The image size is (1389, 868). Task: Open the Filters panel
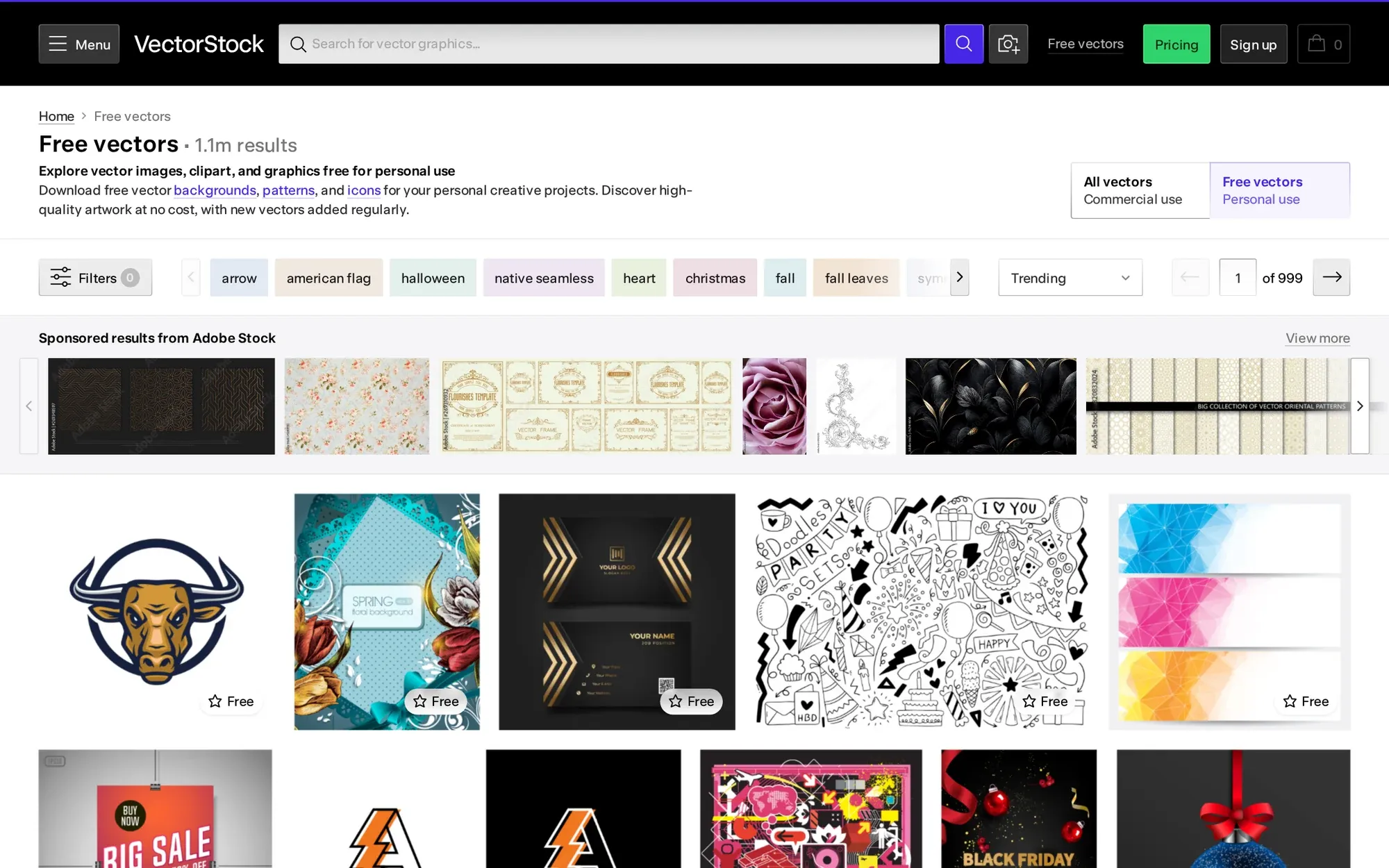tap(95, 278)
